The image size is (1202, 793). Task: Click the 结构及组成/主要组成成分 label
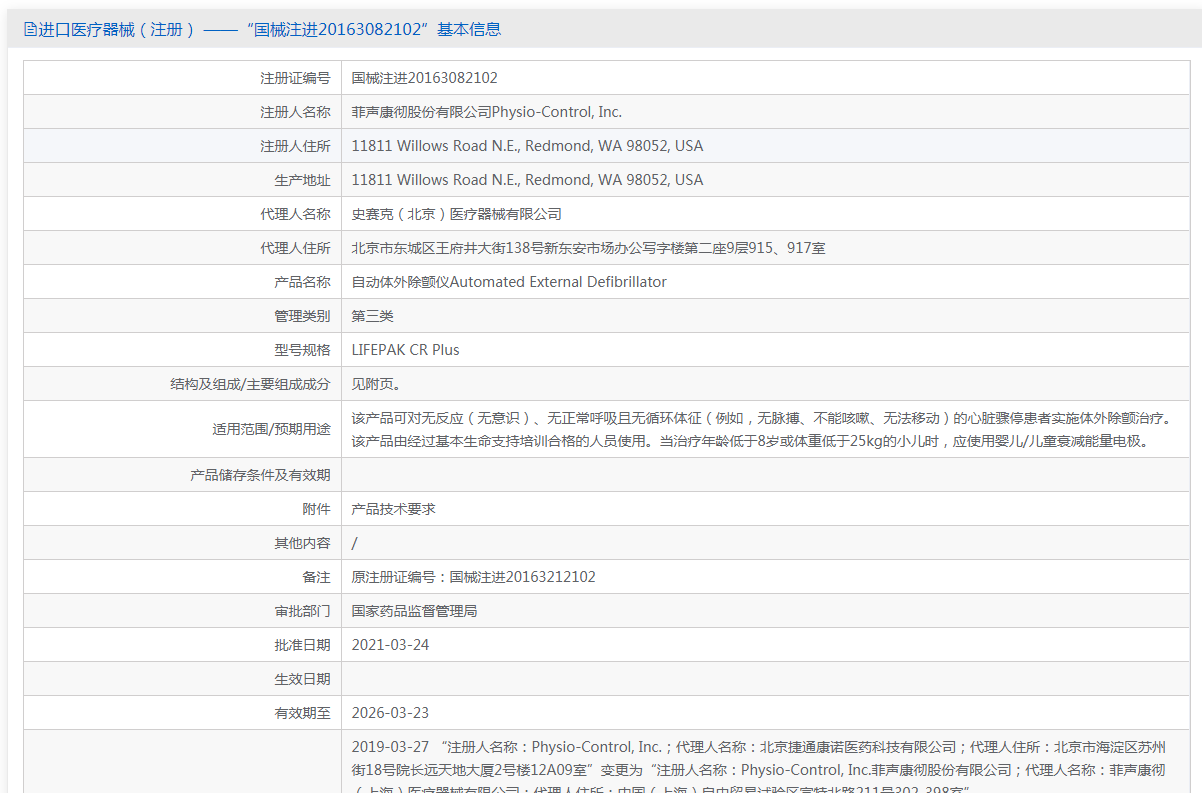(251, 384)
